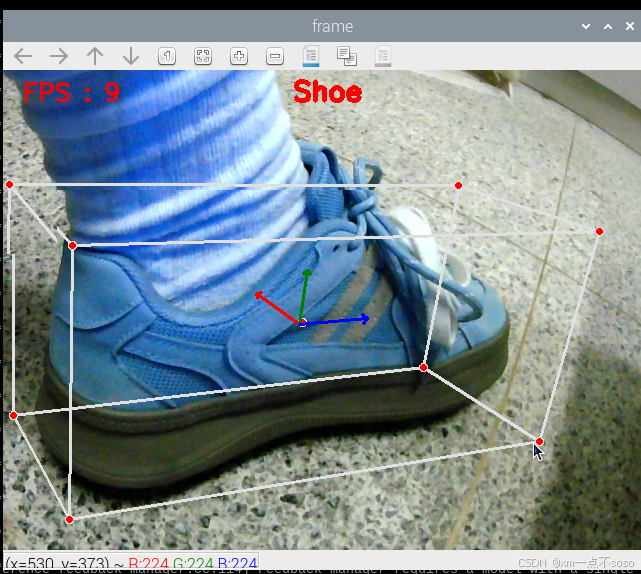Maximize the frame window with up chevron

pos(608,27)
